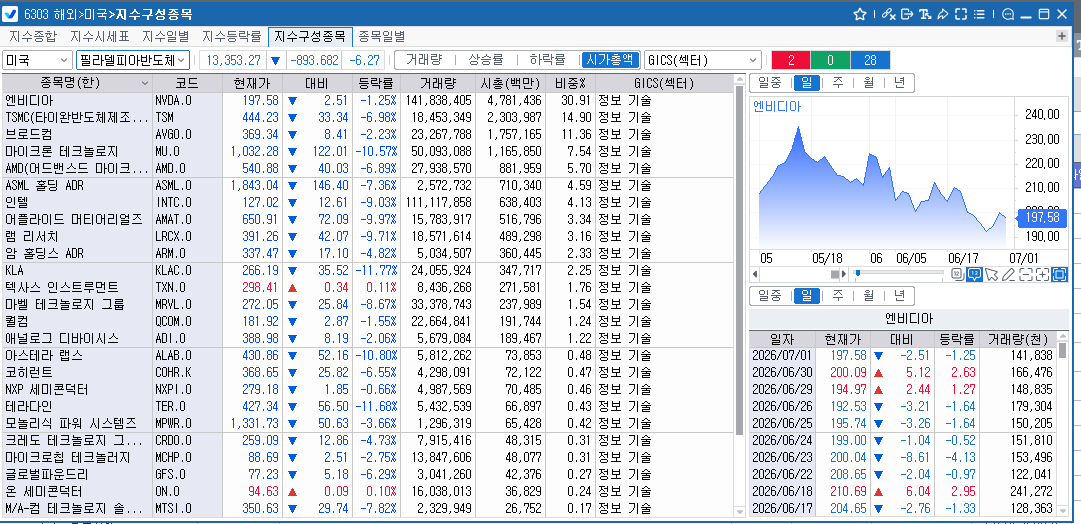Click the scroll-up arrow of the stock table
This screenshot has height=524, width=1081.
tap(740, 80)
